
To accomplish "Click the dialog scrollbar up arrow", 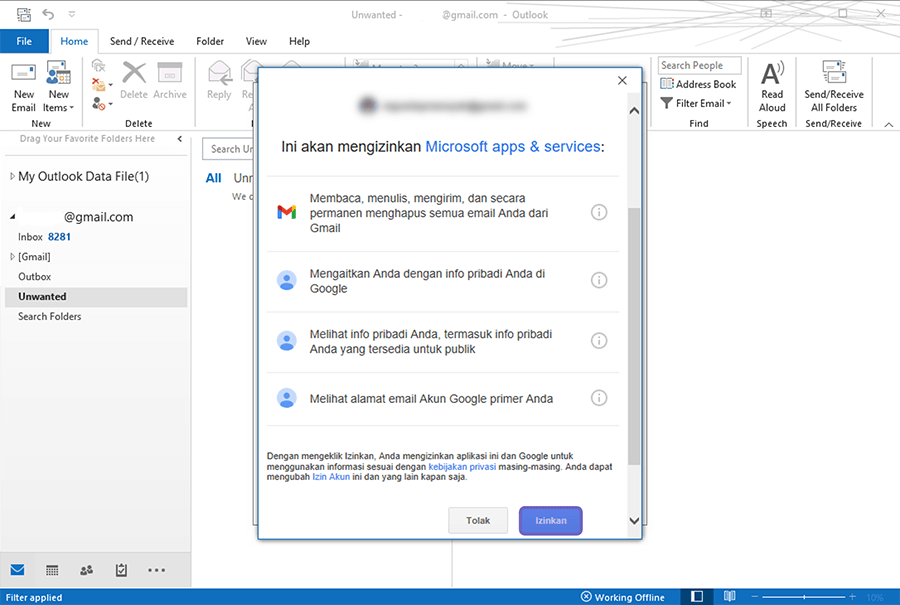I will (x=634, y=111).
